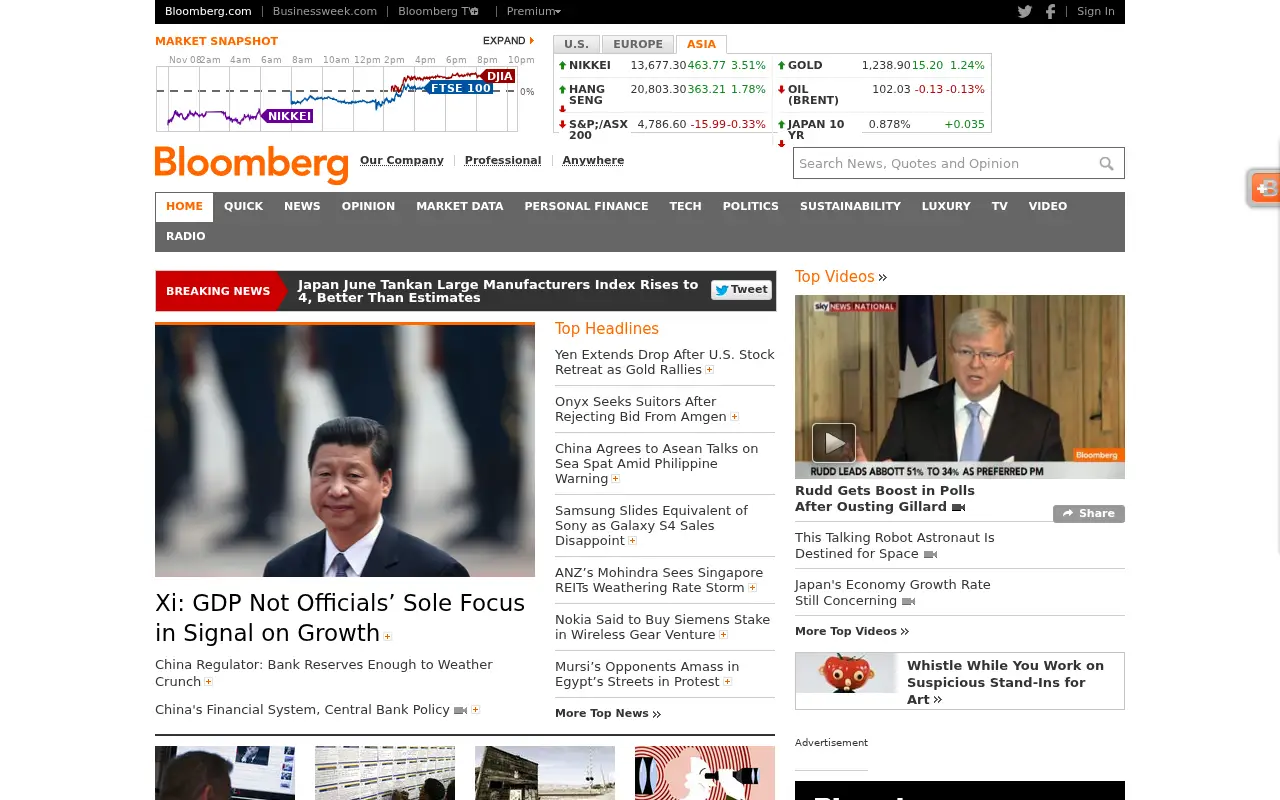
Task: Expand plus icon beside Mursi's Opponents story
Action: (728, 682)
